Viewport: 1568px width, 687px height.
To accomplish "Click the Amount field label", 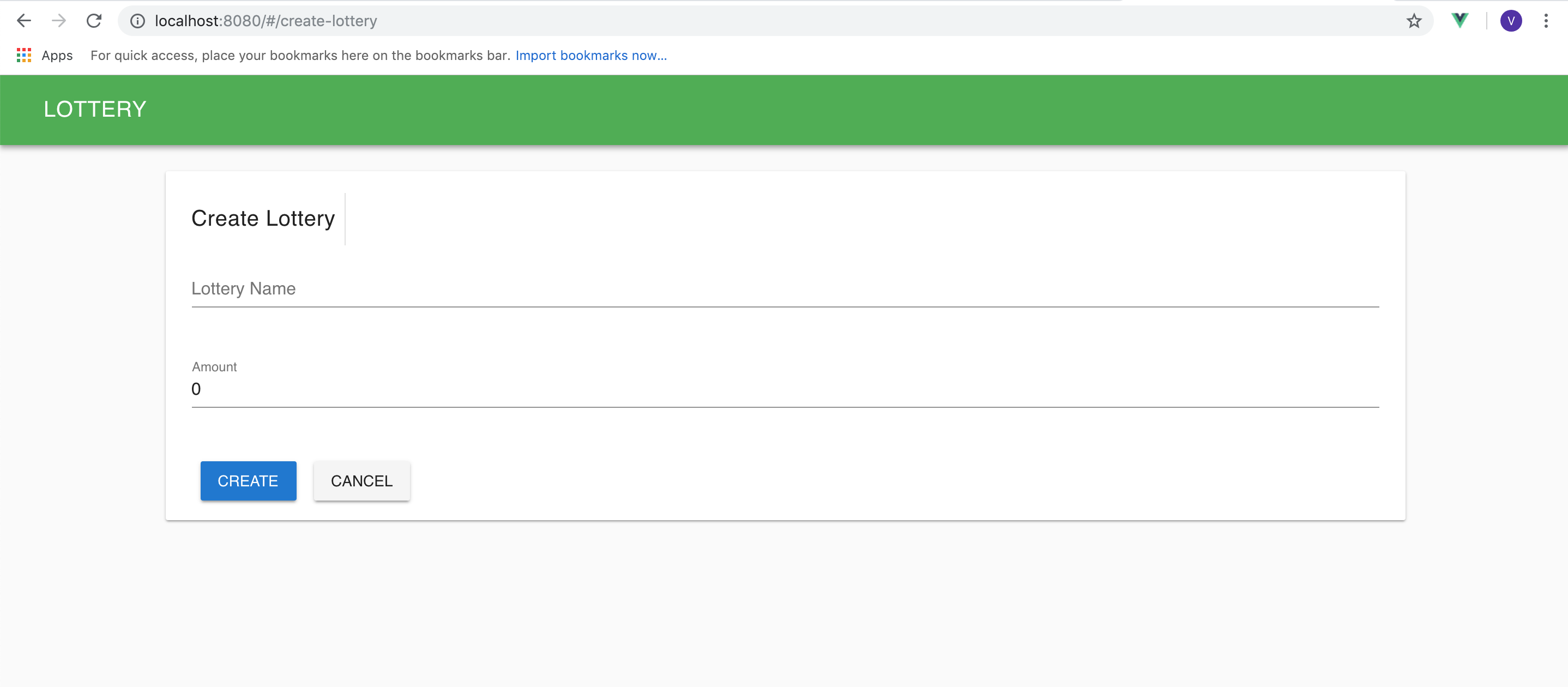I will [x=214, y=367].
